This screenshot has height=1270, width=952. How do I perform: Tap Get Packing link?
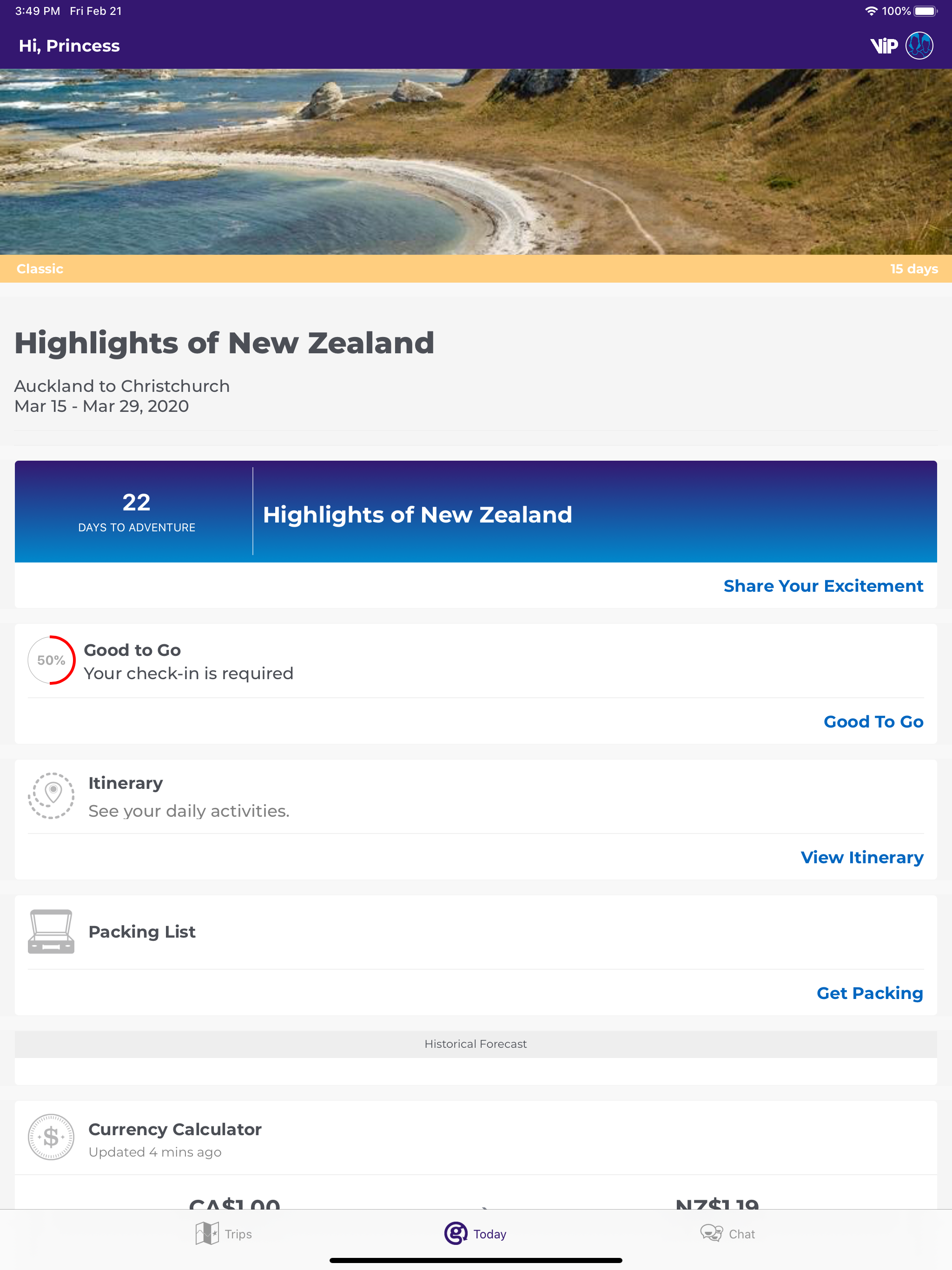869,992
